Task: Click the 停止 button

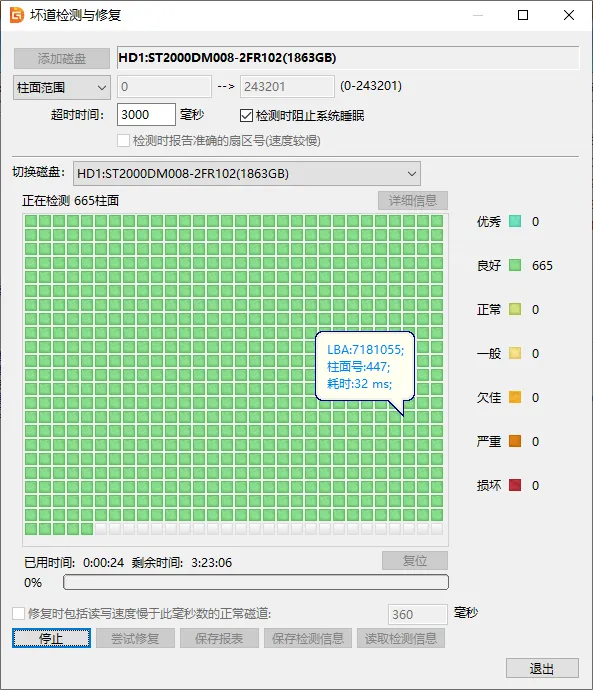Action: (x=51, y=638)
